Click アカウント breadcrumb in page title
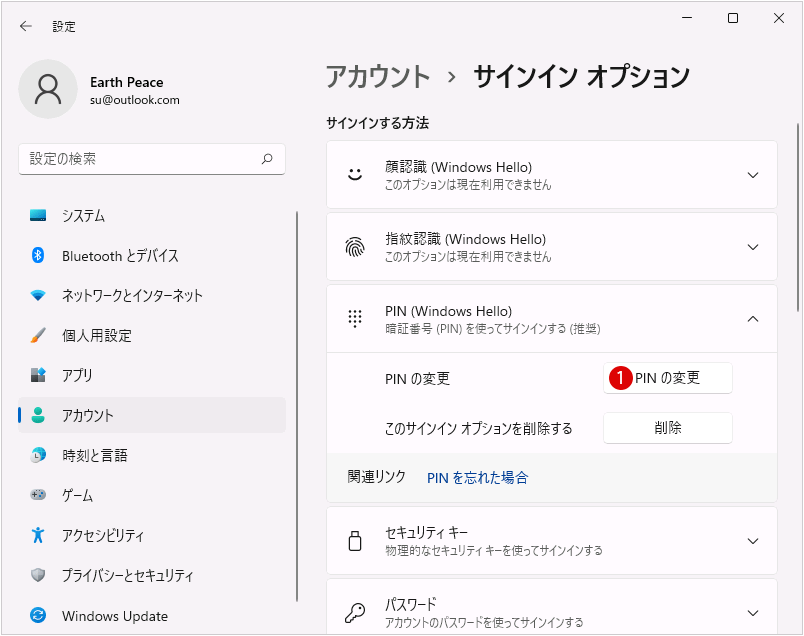The image size is (804, 636). click(378, 76)
